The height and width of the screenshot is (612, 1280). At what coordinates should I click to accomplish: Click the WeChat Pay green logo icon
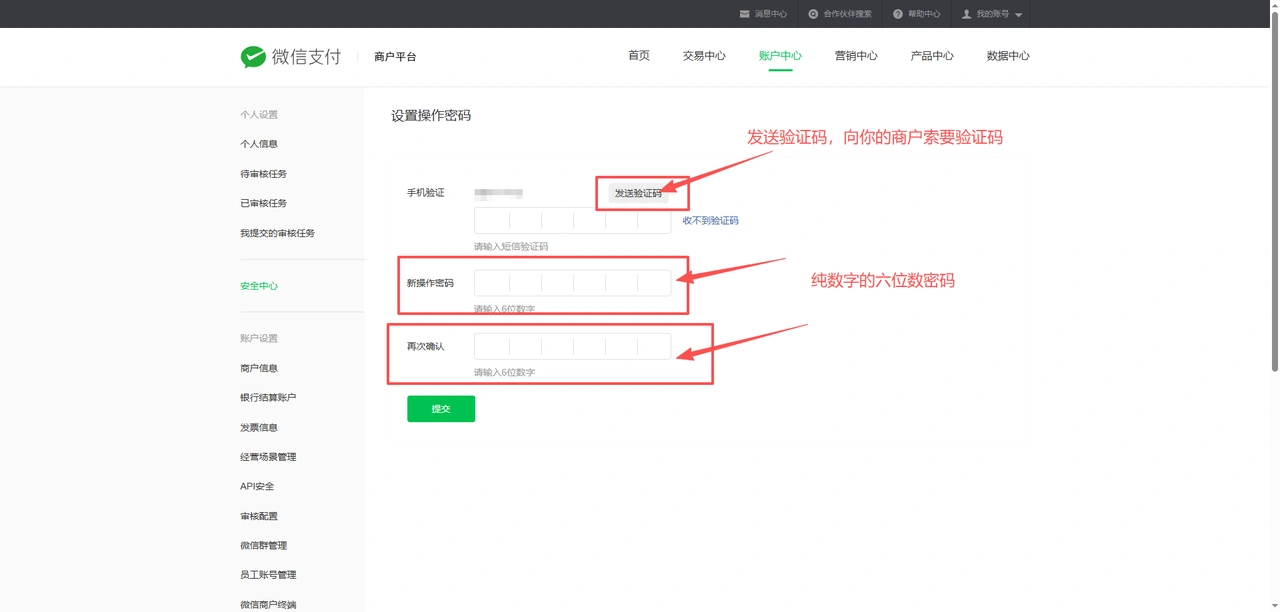pos(253,57)
